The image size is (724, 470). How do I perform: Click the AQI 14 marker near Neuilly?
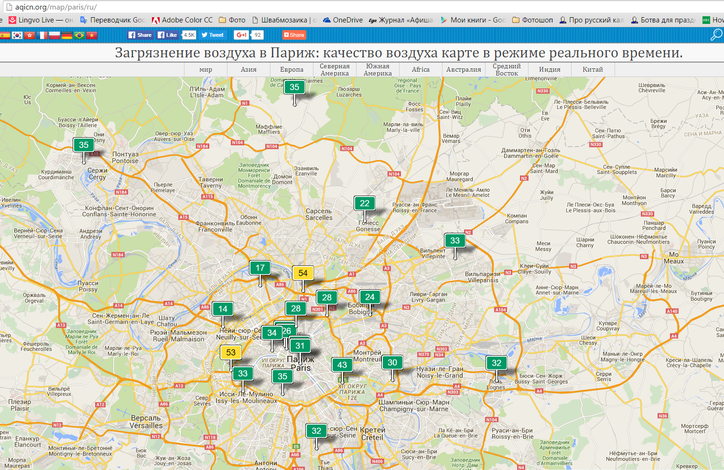pos(223,309)
